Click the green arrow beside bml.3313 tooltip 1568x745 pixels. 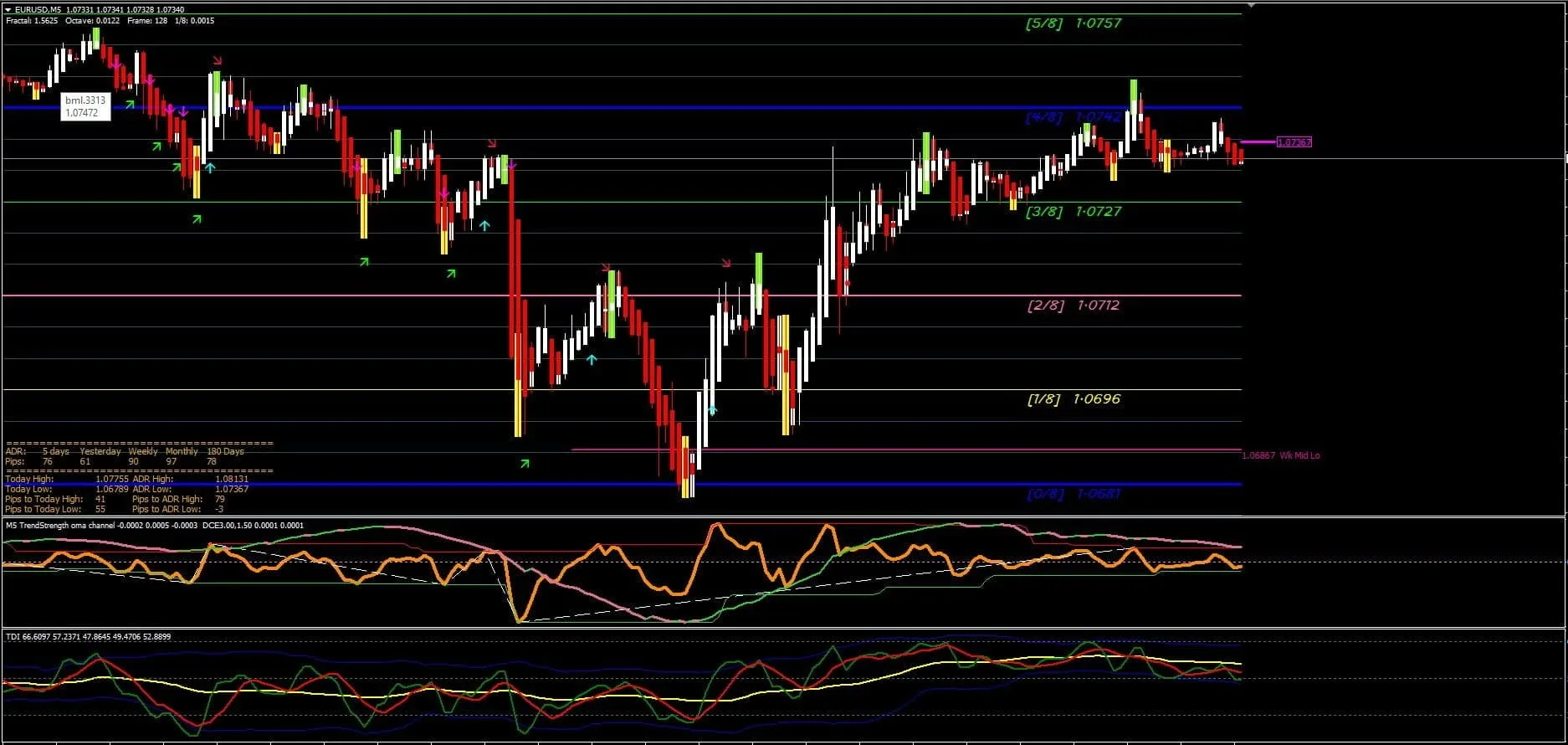(x=130, y=105)
